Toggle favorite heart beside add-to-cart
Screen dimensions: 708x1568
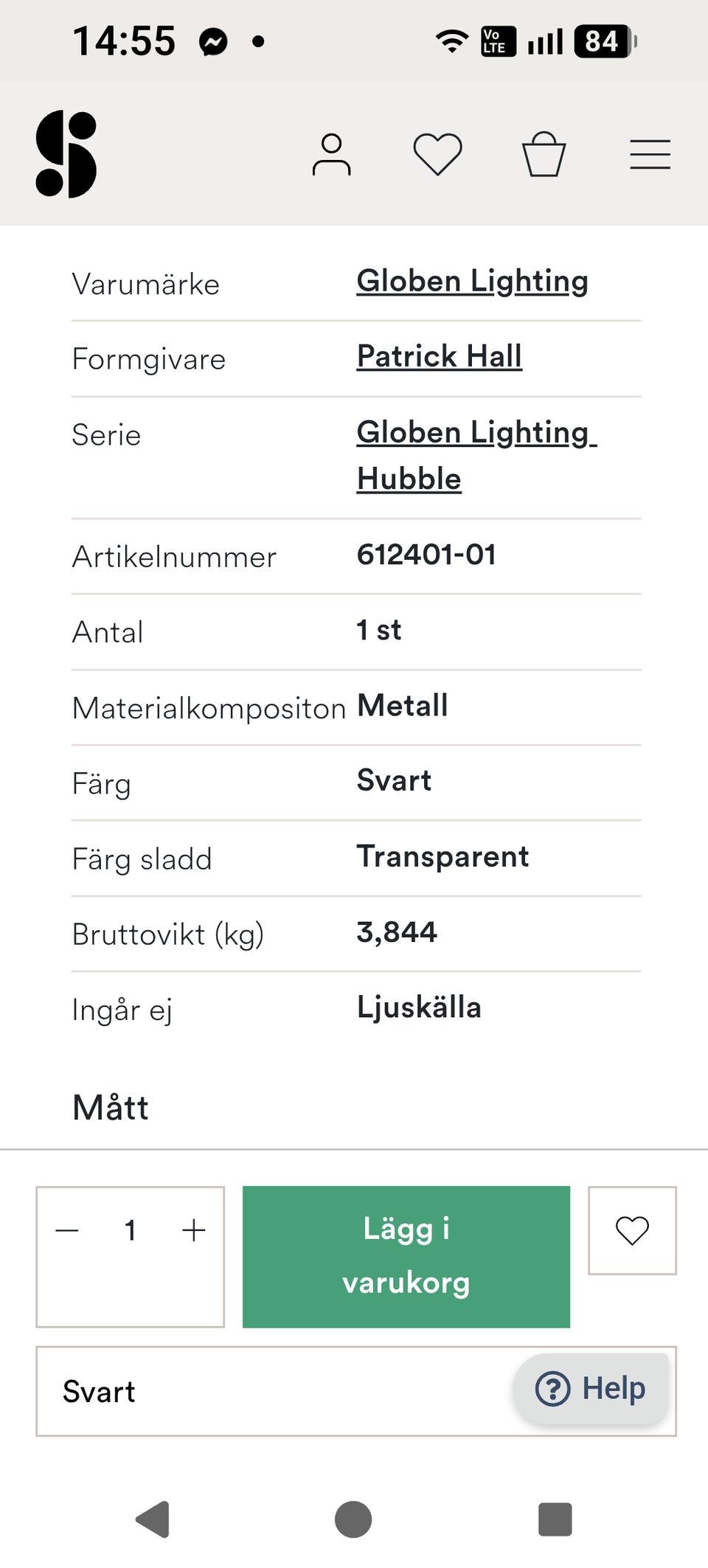pos(632,1230)
